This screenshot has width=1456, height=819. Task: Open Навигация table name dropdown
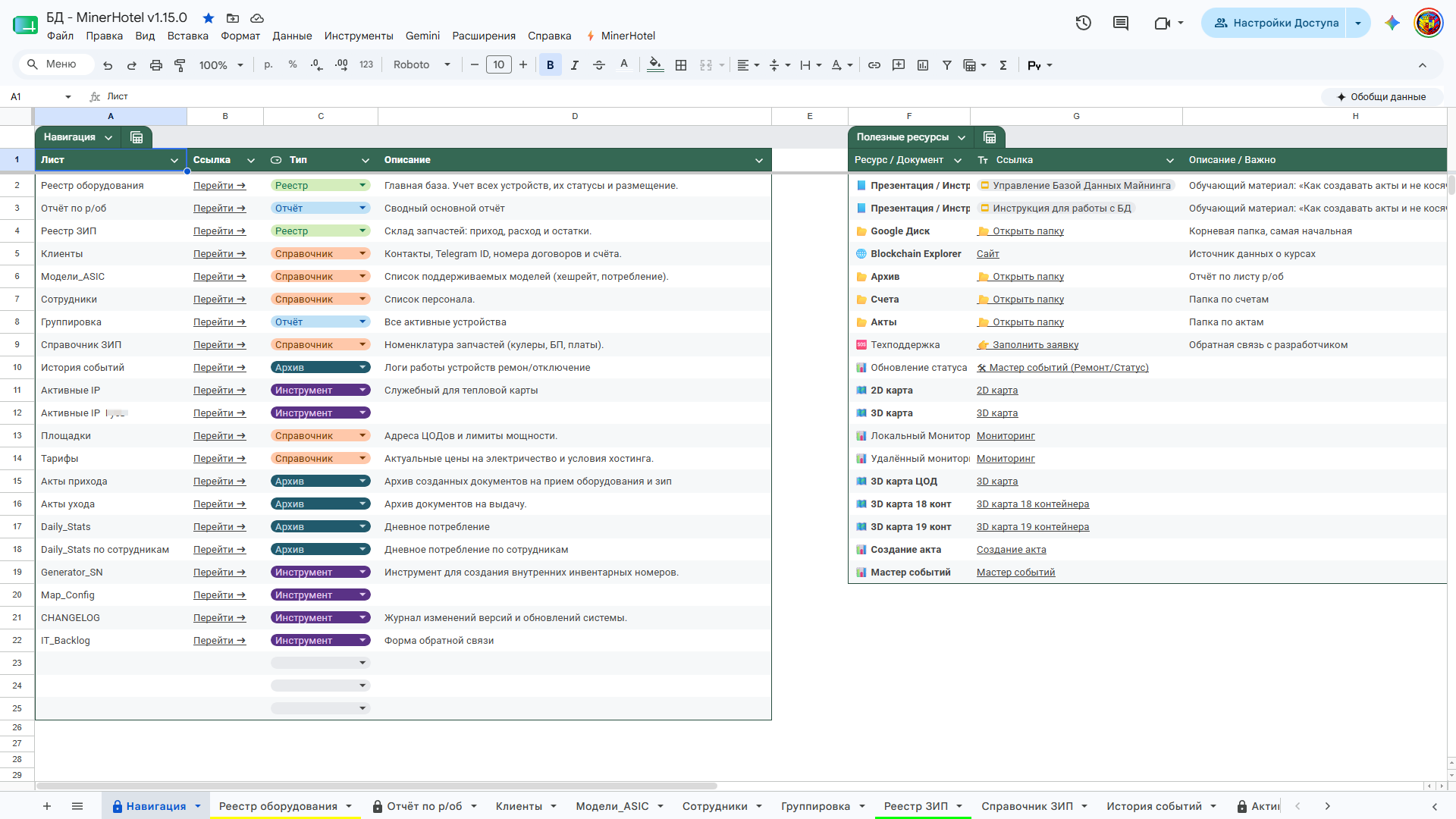coord(108,137)
